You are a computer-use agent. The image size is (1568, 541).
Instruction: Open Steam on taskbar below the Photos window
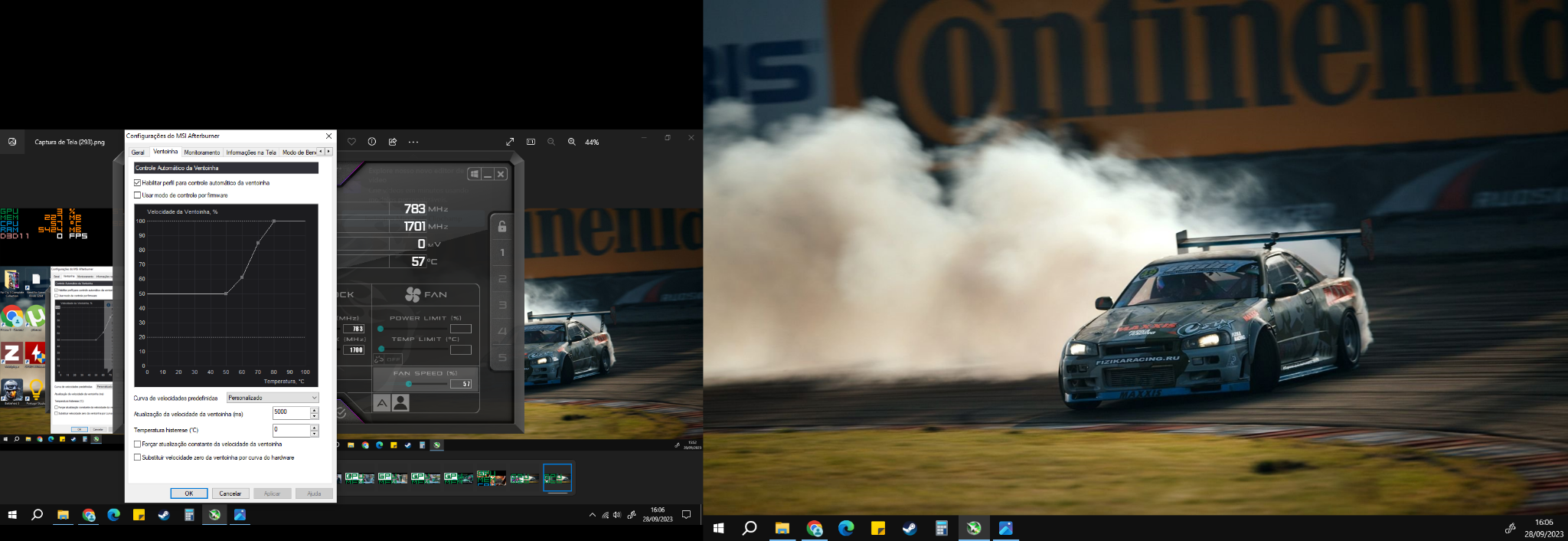click(164, 515)
